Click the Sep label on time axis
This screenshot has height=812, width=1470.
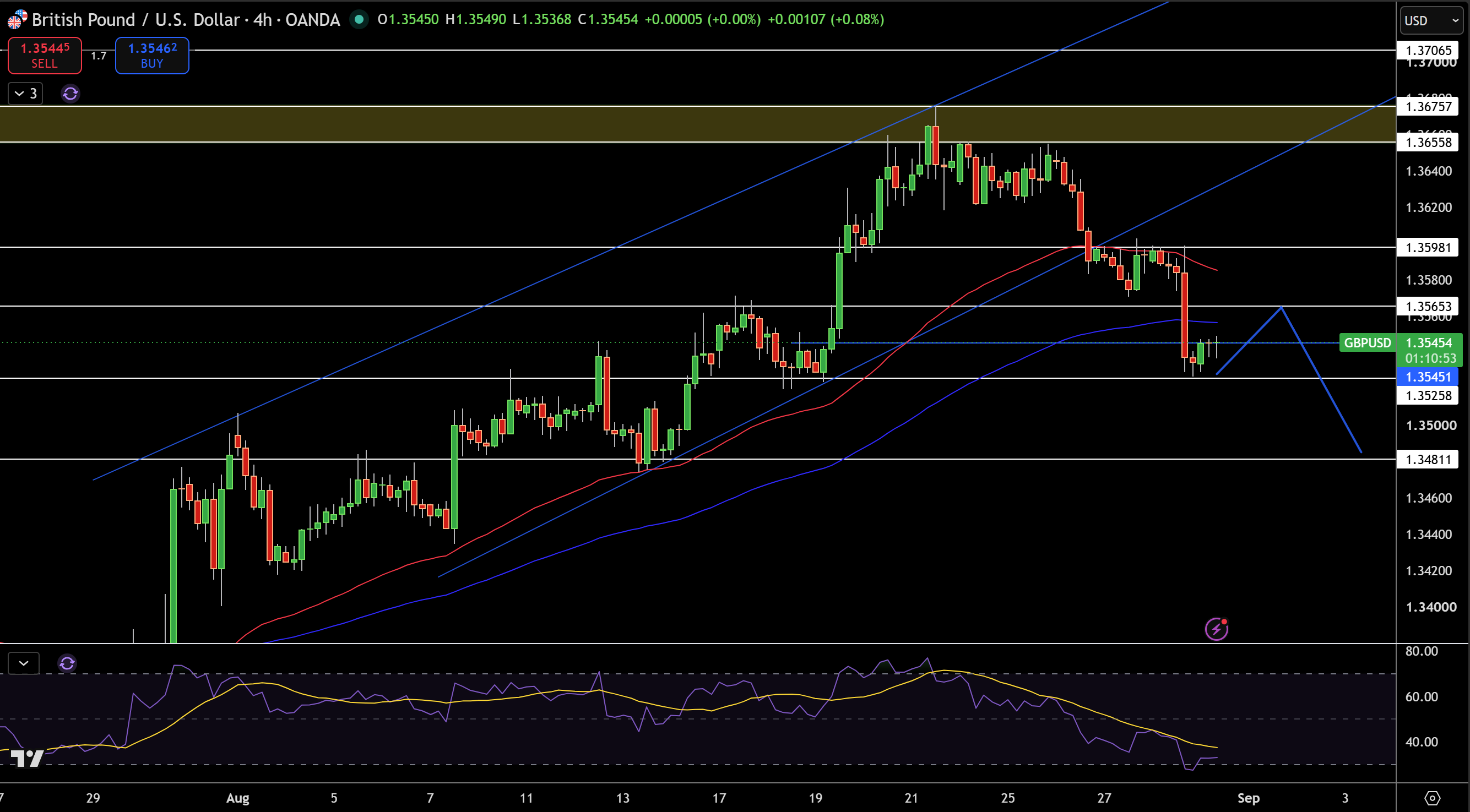(x=1248, y=798)
